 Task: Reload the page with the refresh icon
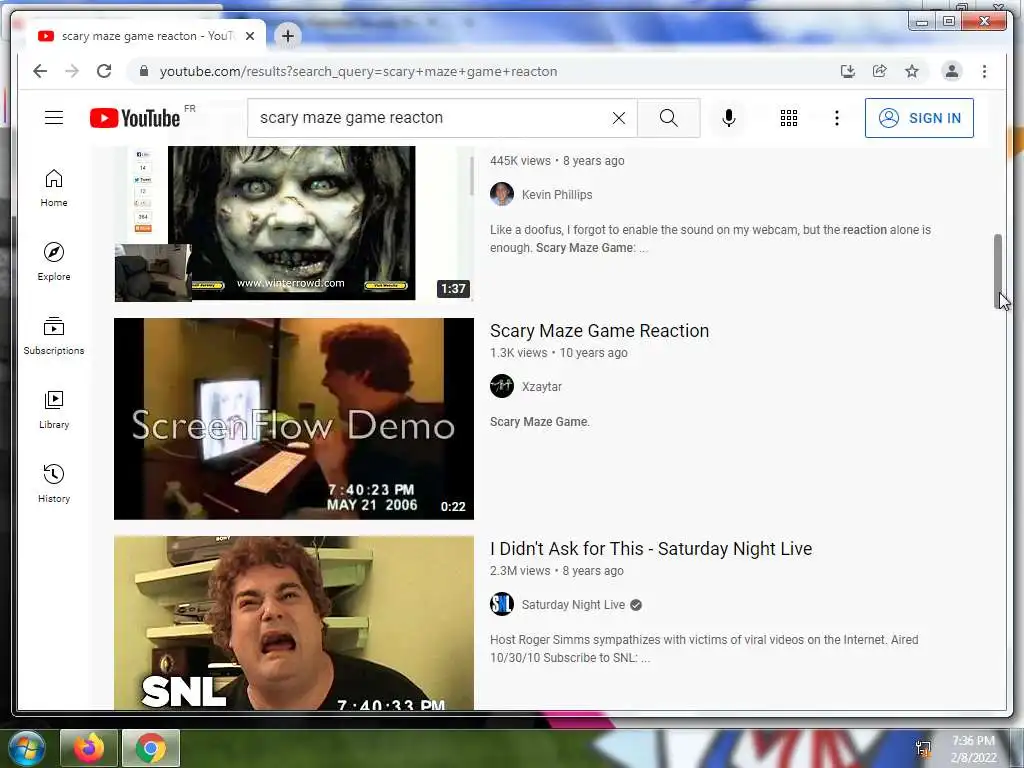click(104, 71)
